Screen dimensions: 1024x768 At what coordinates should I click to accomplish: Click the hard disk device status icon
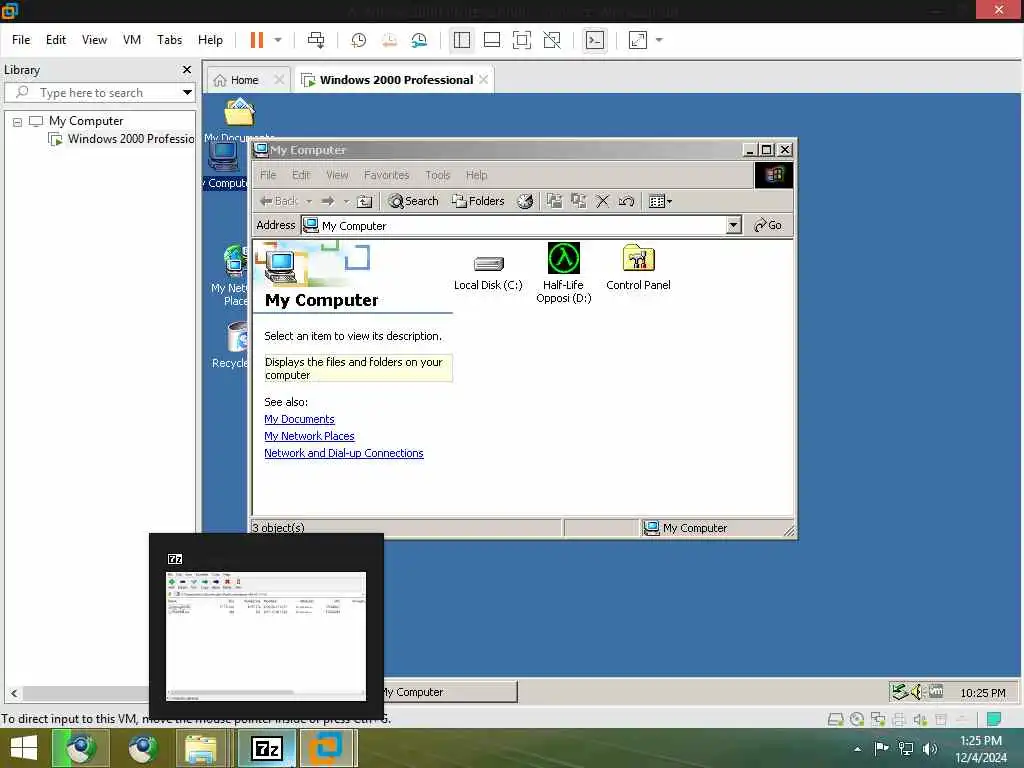[x=835, y=720]
